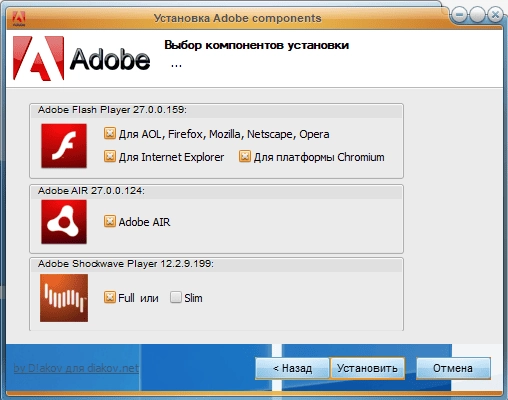Screen dimensions: 508x400
Task: Click the Установка Adobe components title bar text
Action: (238, 18)
